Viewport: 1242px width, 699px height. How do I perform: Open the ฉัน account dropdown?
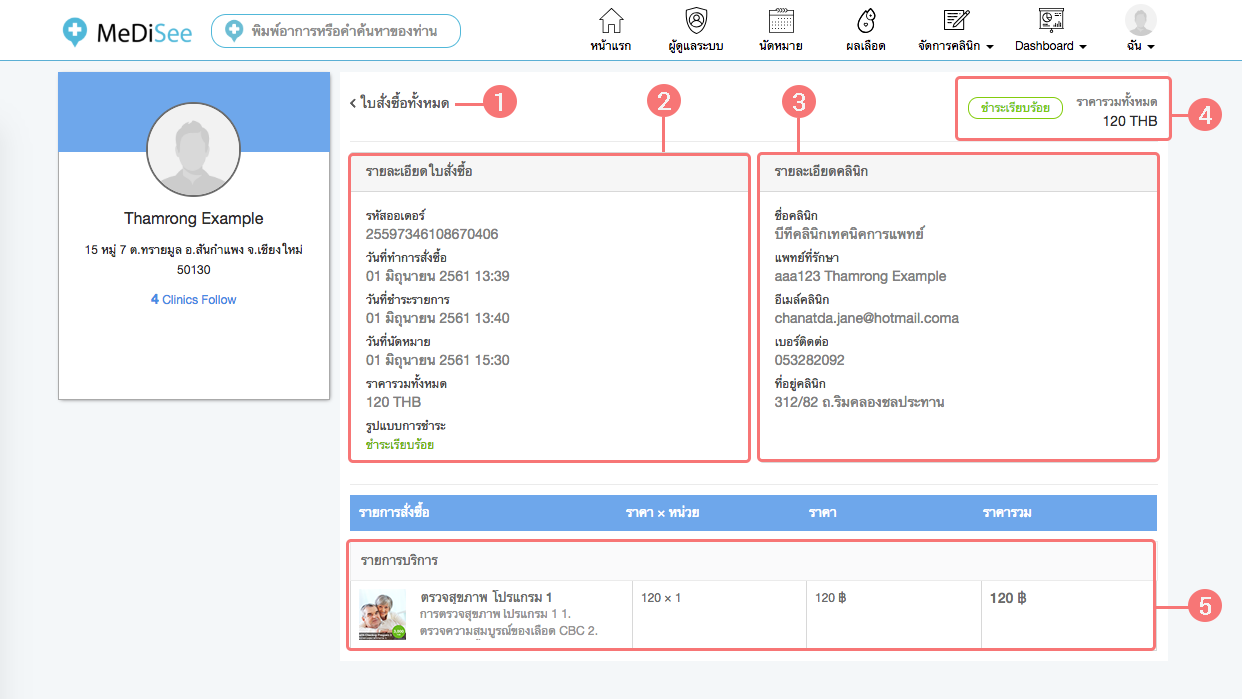coord(1151,47)
